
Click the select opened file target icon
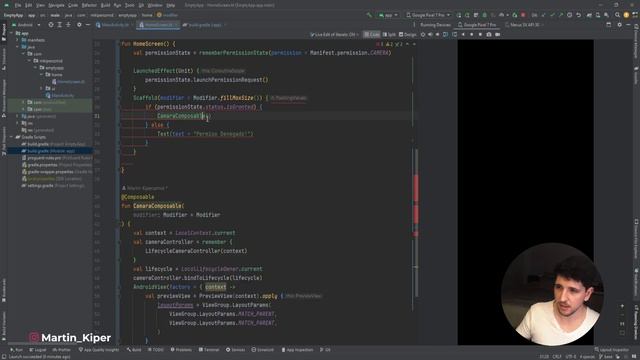click(51, 25)
